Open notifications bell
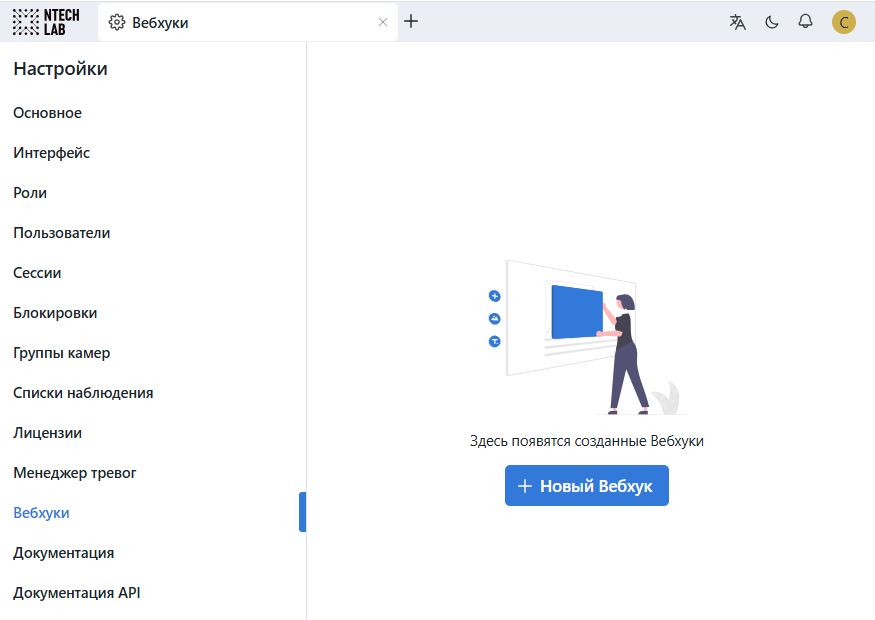The width and height of the screenshot is (875, 620). point(805,22)
